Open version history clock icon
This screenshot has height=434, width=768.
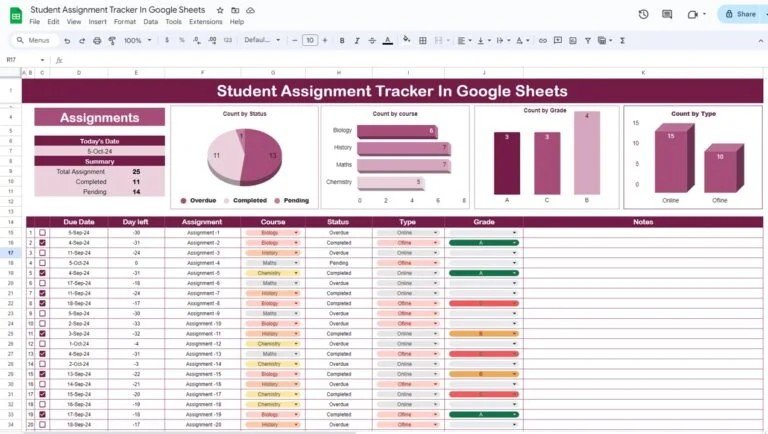coord(643,14)
